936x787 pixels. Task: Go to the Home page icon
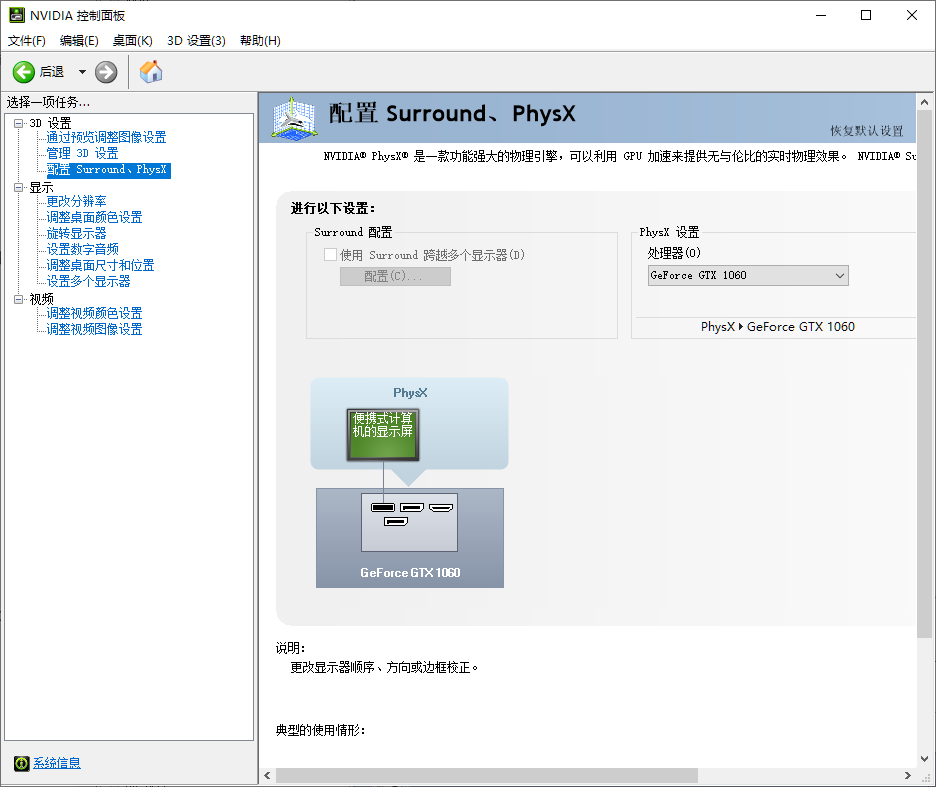[151, 72]
